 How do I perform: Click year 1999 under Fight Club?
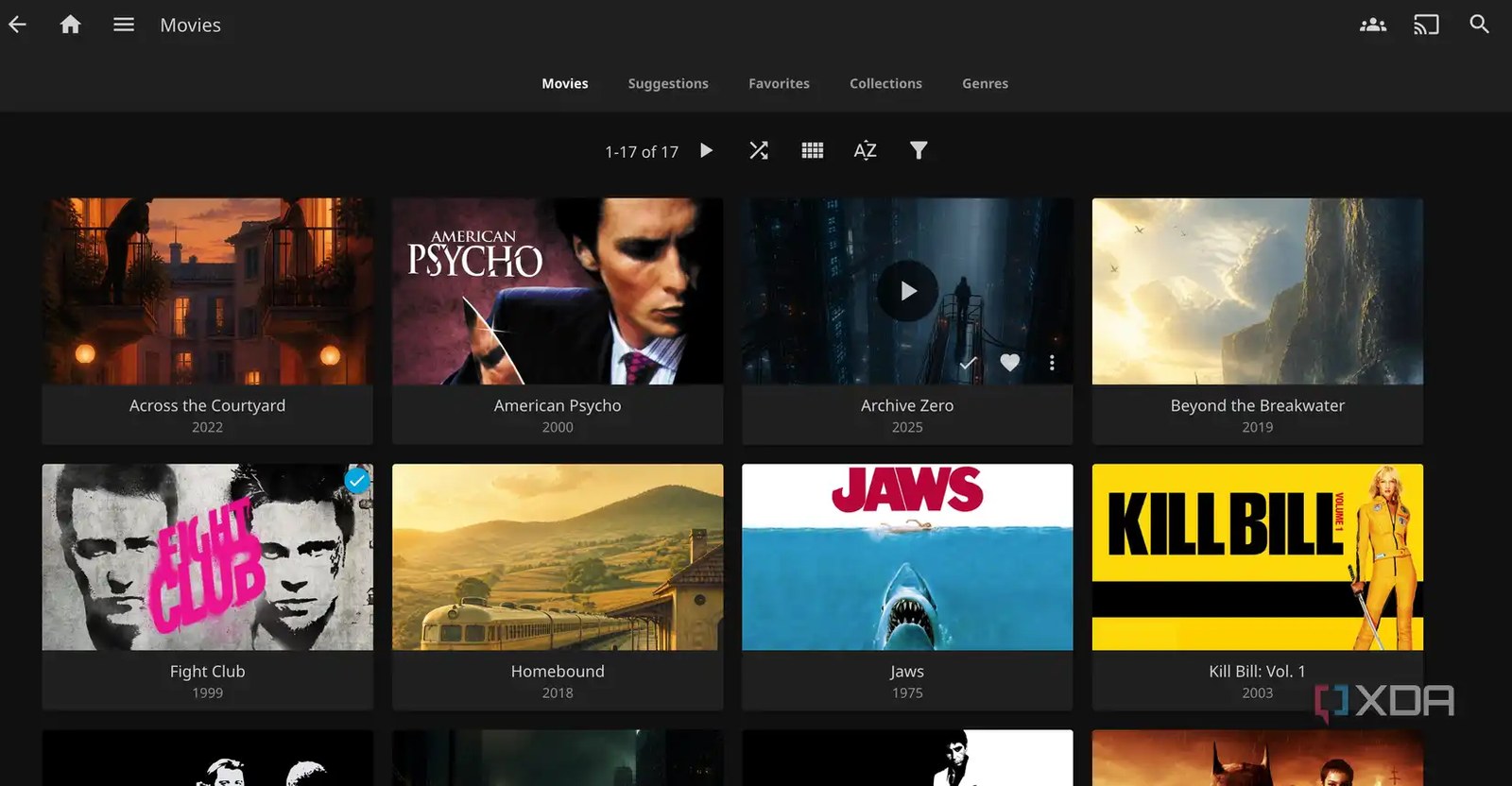point(208,692)
